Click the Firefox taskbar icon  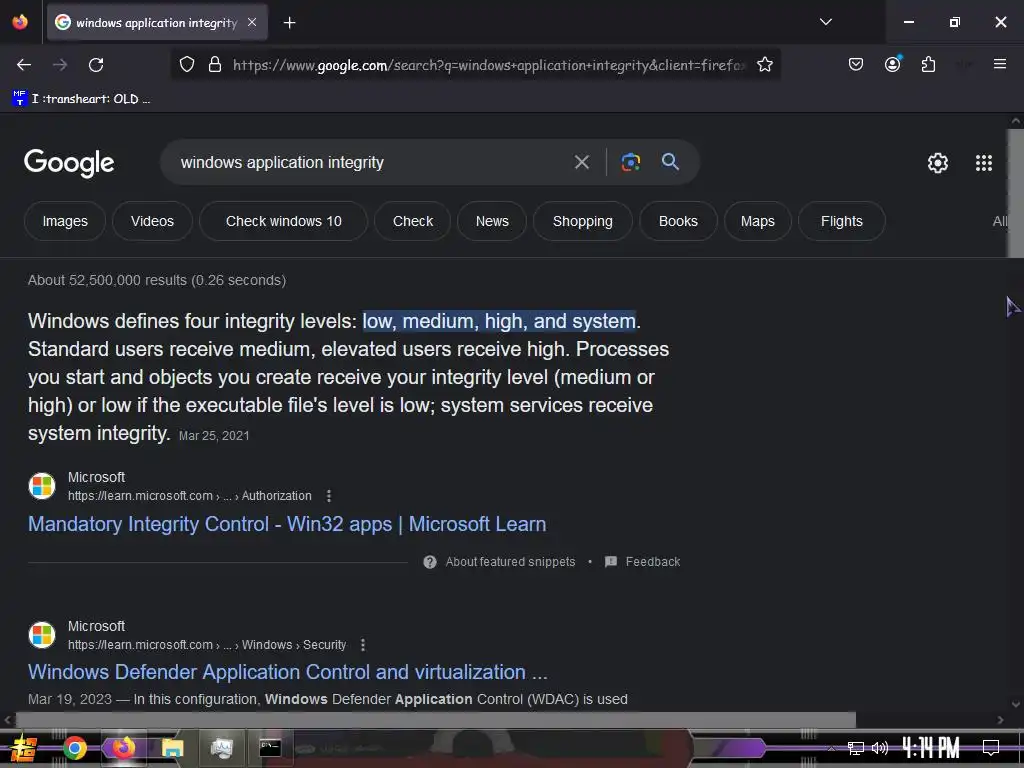pos(123,748)
